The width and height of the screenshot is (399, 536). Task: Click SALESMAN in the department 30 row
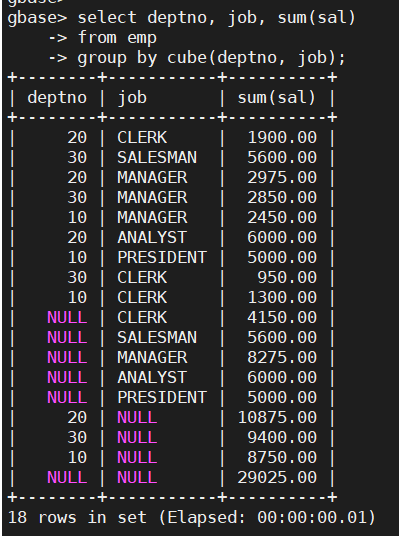point(157,158)
